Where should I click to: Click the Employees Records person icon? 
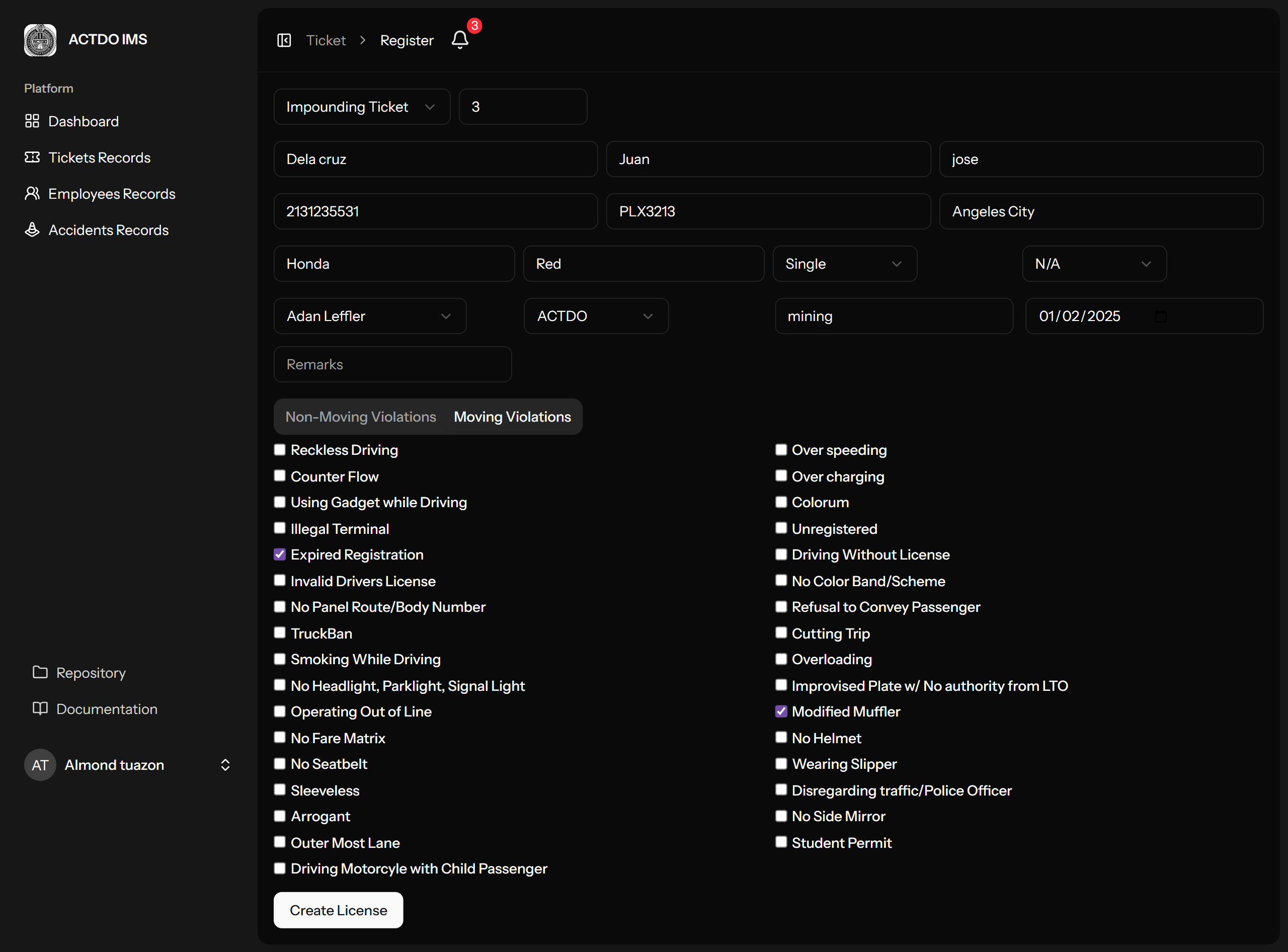coord(32,194)
